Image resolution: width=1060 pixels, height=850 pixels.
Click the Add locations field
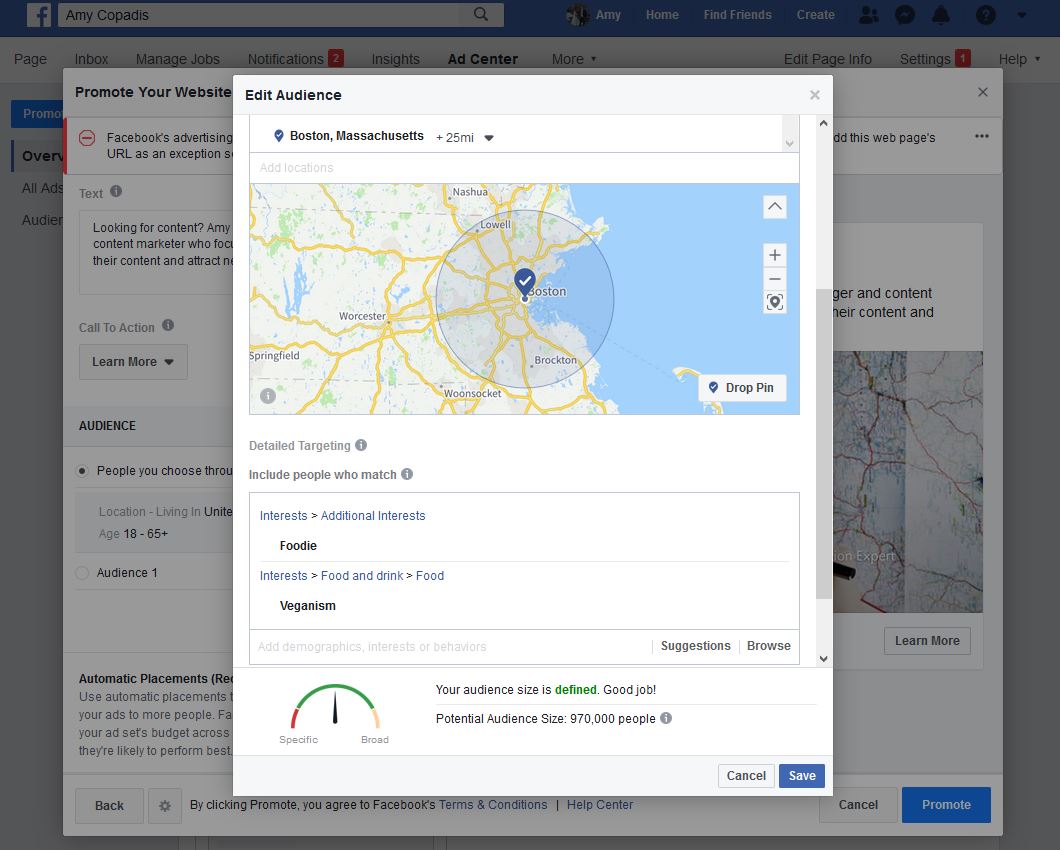524,168
